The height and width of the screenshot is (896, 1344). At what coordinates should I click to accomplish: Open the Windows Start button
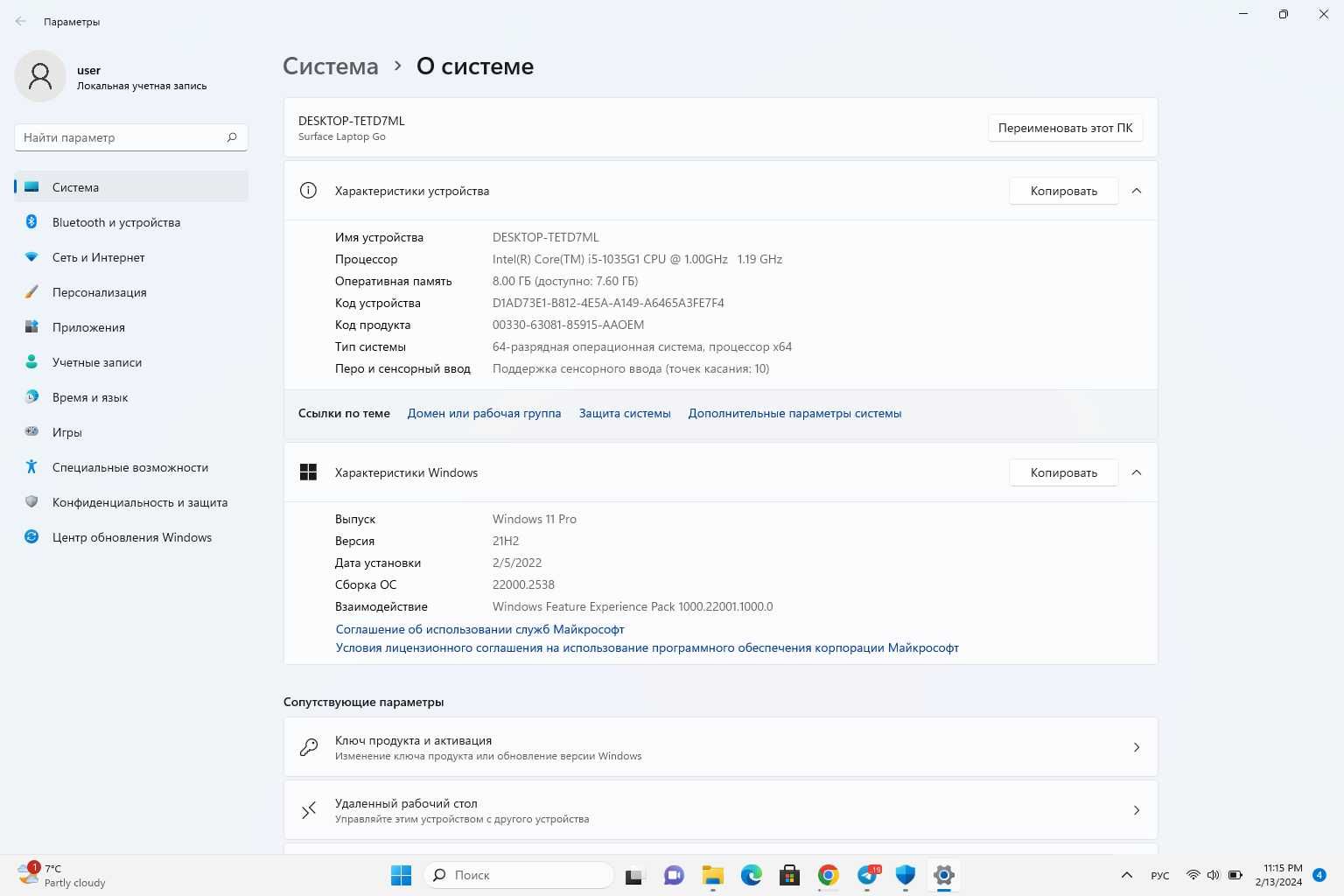click(401, 875)
